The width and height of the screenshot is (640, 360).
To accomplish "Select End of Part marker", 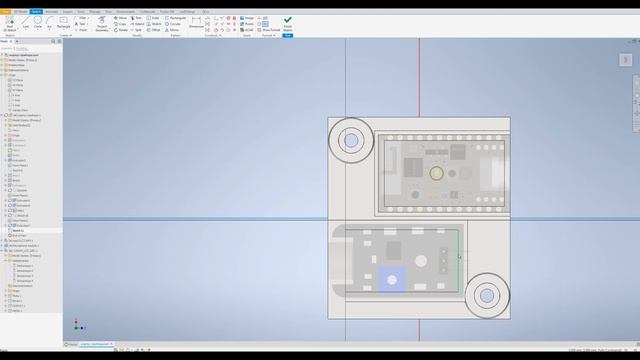I will (x=18, y=236).
